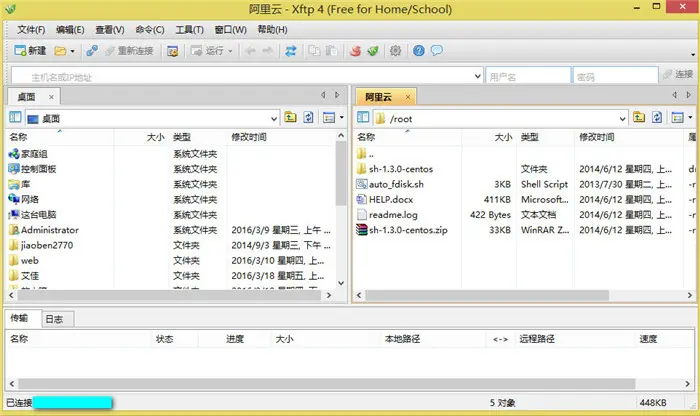This screenshot has height=416, width=700.
Task: Open the folder icon in main toolbar
Action: 60,51
